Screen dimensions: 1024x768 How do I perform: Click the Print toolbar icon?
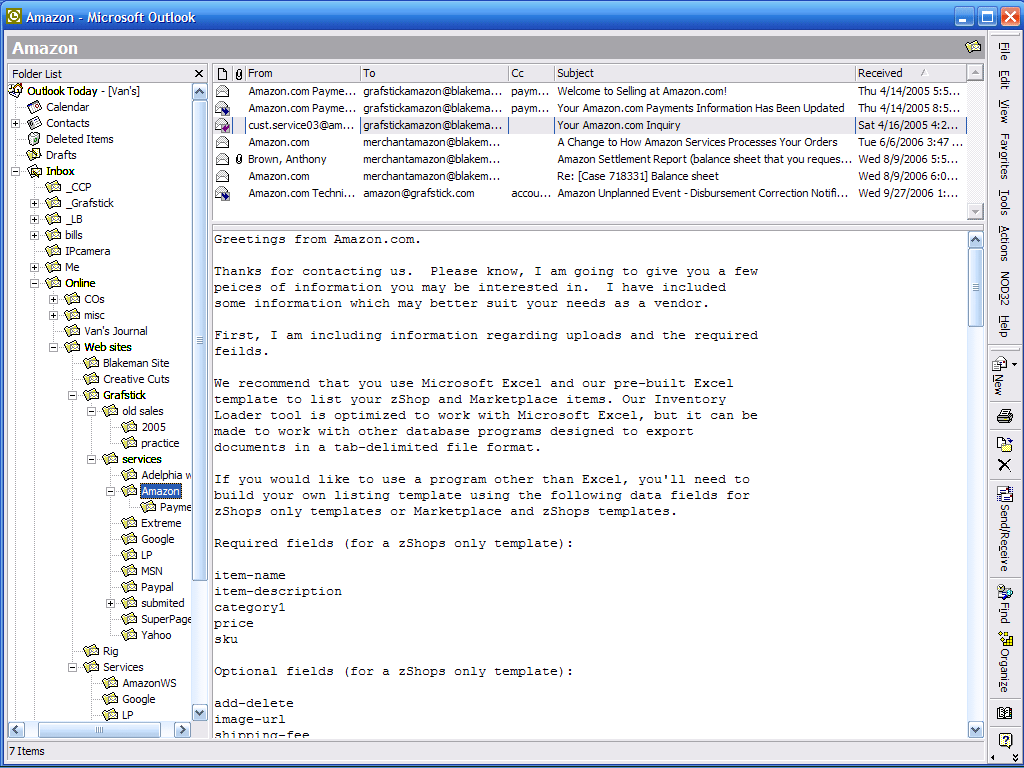pyautogui.click(x=1004, y=416)
